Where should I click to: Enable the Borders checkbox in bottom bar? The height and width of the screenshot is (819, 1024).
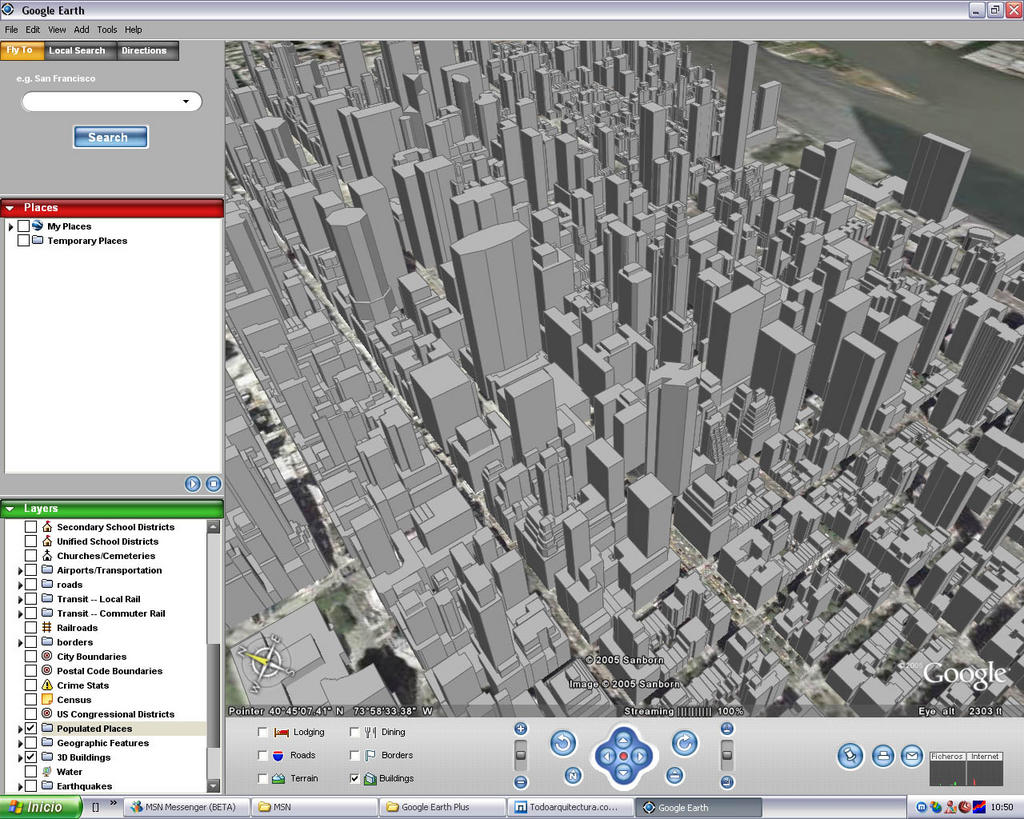coord(355,756)
